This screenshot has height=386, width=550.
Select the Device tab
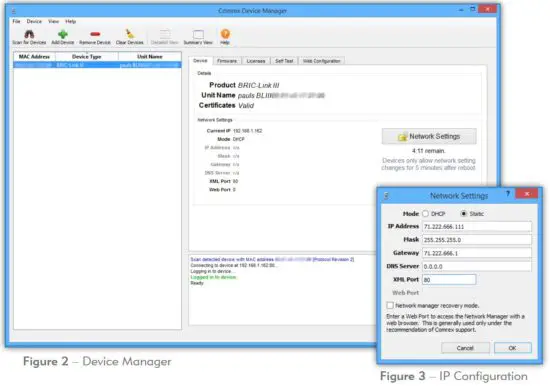(200, 61)
